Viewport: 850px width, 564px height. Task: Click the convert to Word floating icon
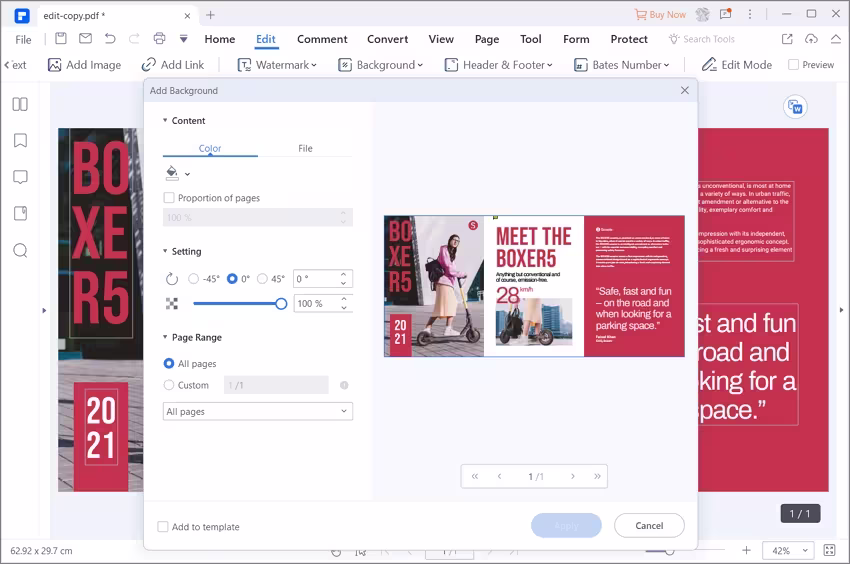pyautogui.click(x=795, y=107)
